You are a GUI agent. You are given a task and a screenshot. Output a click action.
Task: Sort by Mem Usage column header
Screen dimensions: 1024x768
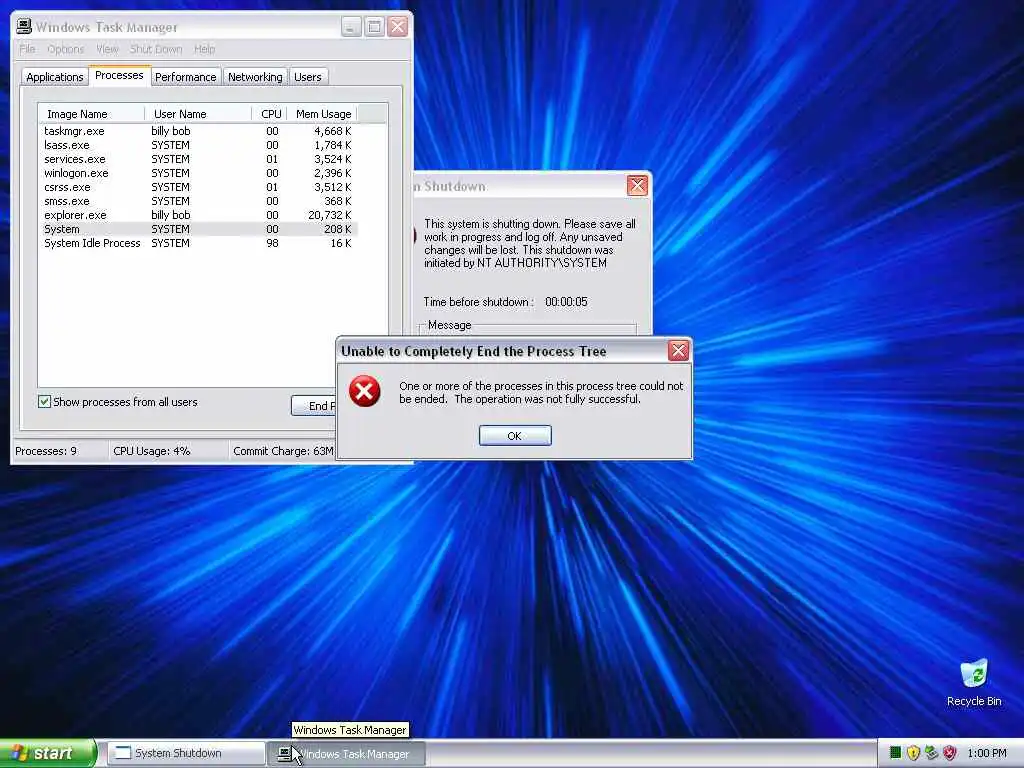point(323,114)
